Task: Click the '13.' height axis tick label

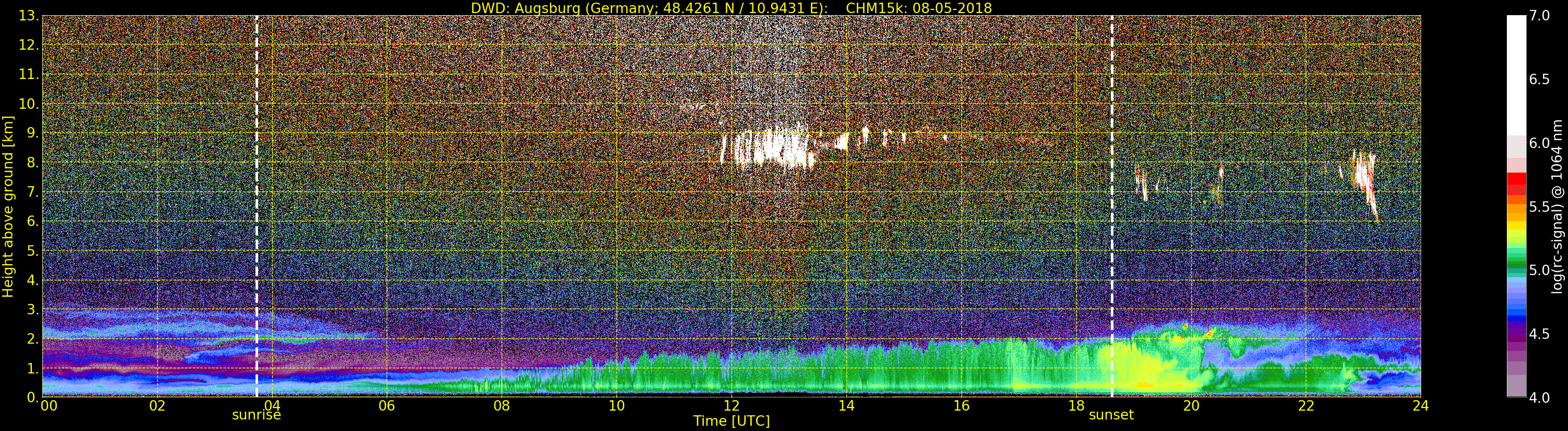Action: pyautogui.click(x=29, y=16)
